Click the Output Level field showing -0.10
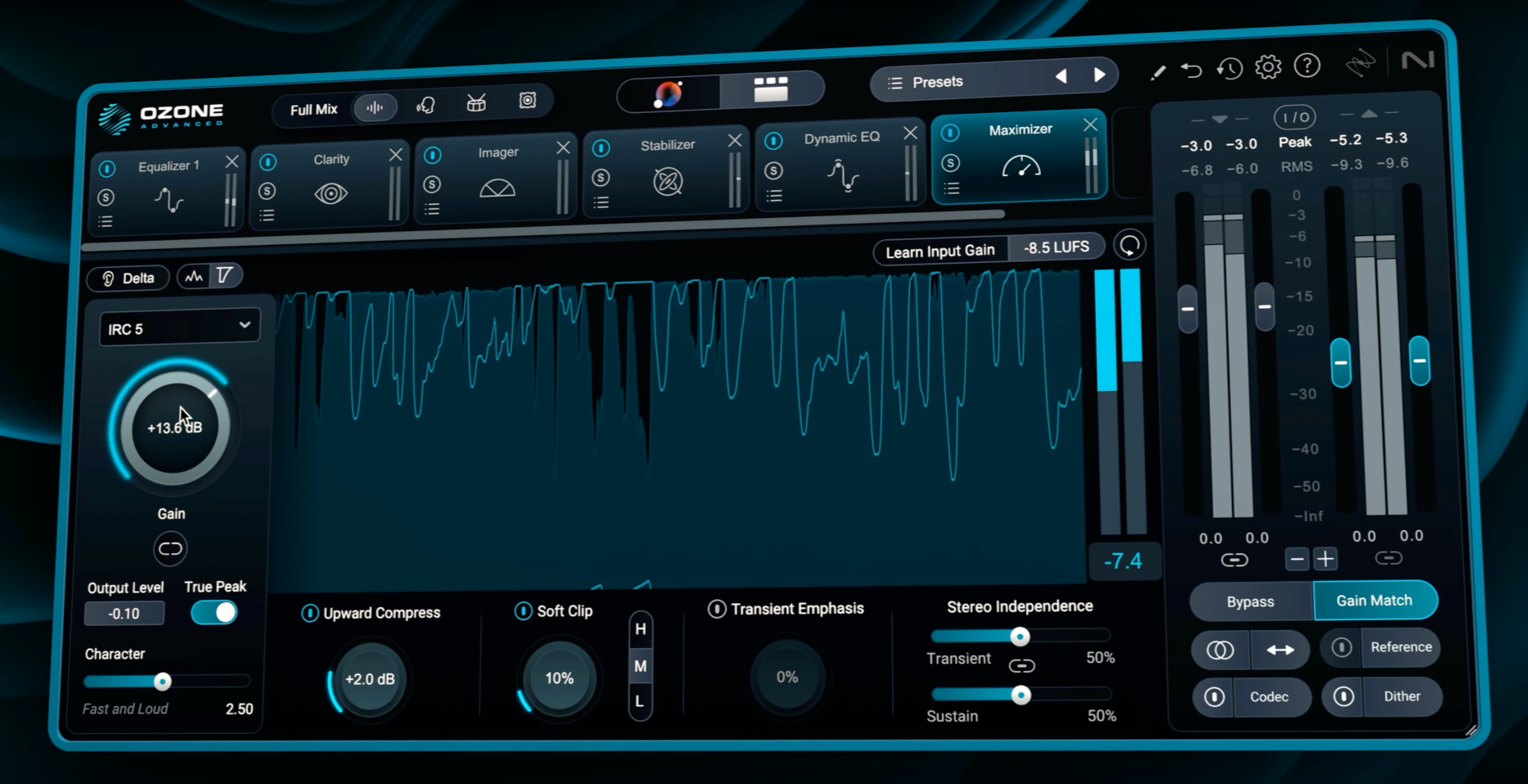The image size is (1528, 784). (x=125, y=614)
